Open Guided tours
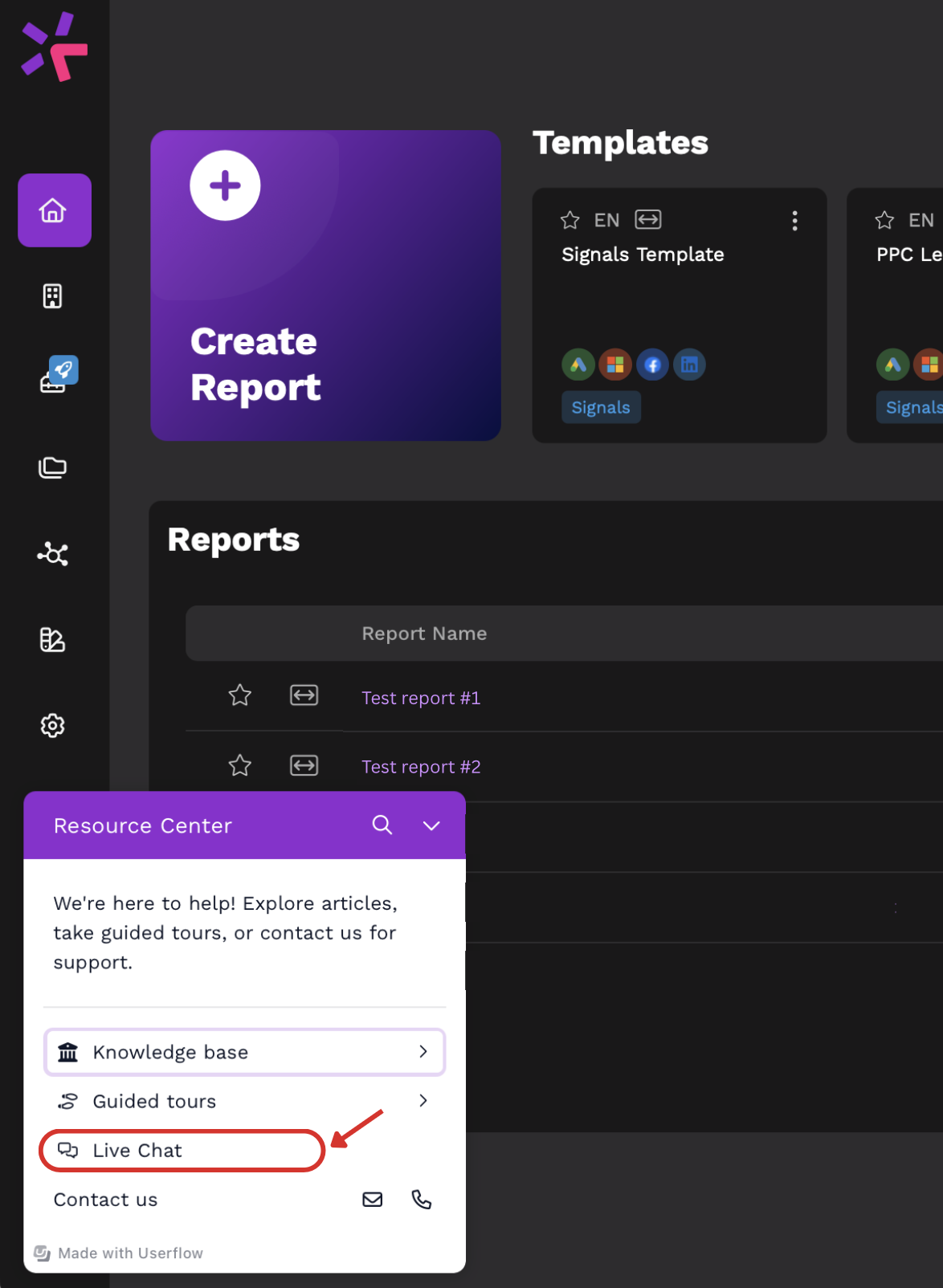This screenshot has width=943, height=1288. 245,1101
